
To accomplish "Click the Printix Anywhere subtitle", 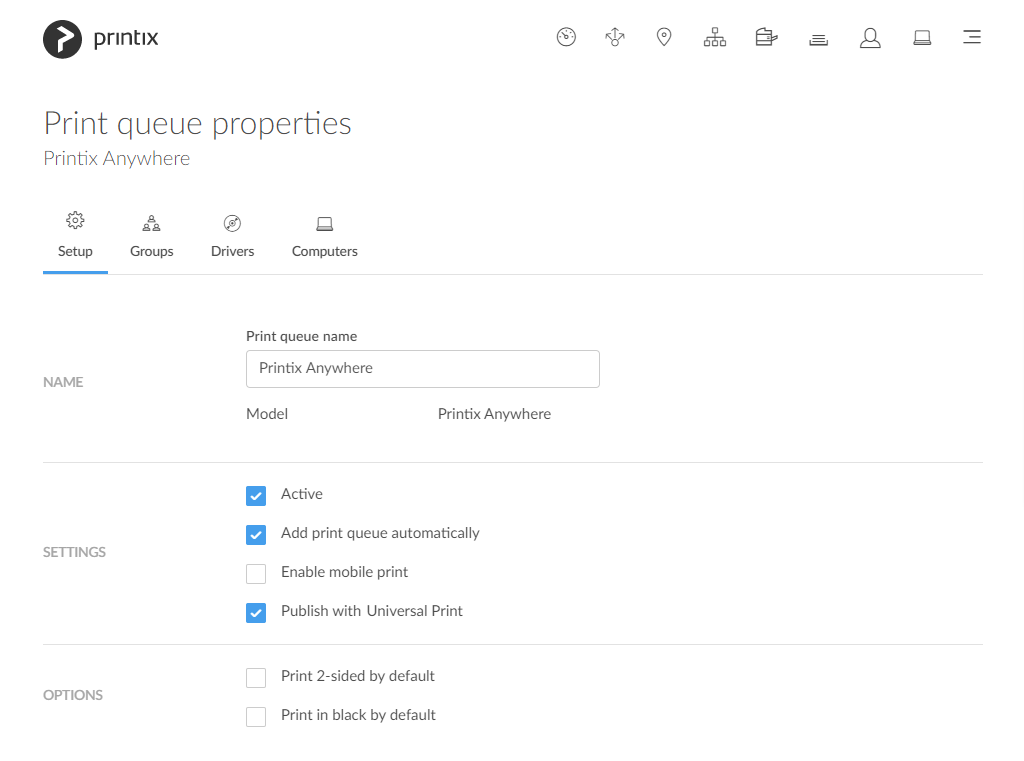I will tap(117, 159).
